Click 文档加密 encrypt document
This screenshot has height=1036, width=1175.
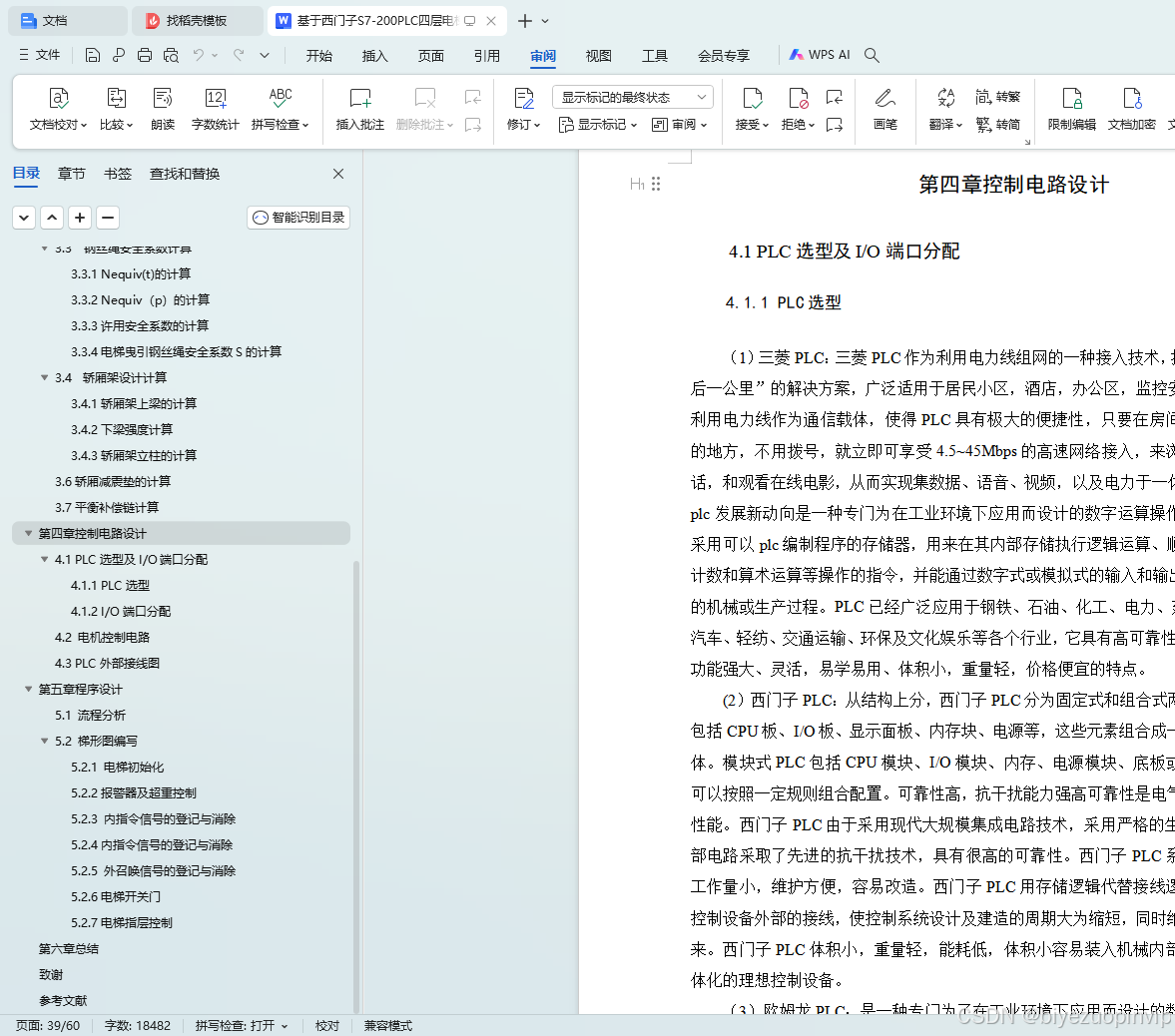pyautogui.click(x=1131, y=110)
